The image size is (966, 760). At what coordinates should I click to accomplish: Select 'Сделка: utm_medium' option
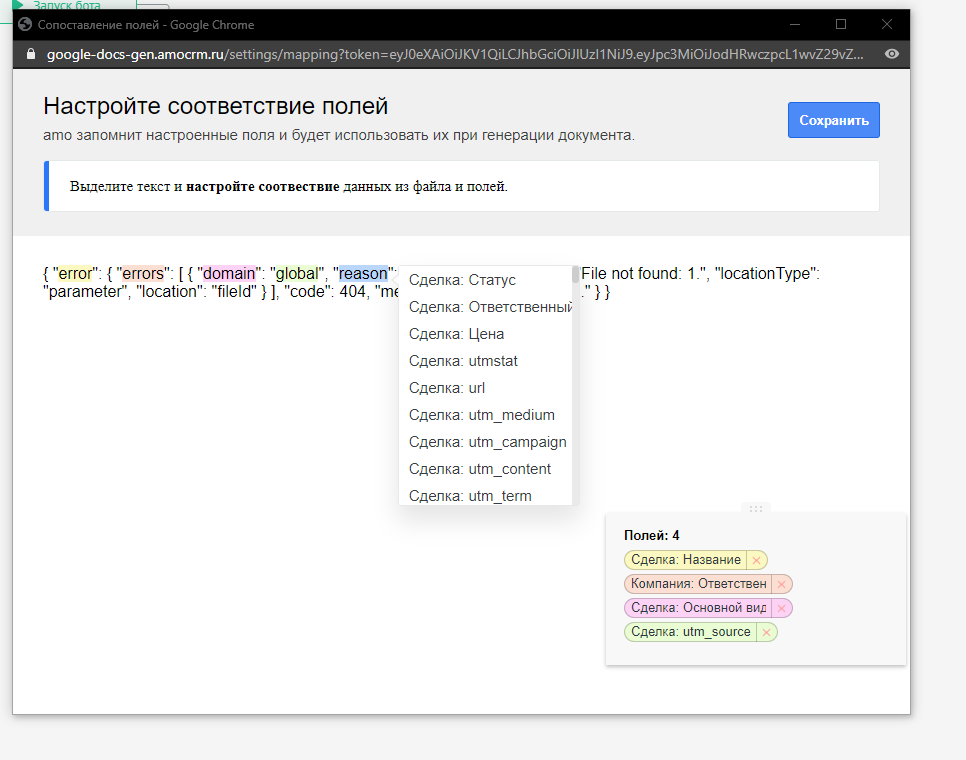(481, 415)
